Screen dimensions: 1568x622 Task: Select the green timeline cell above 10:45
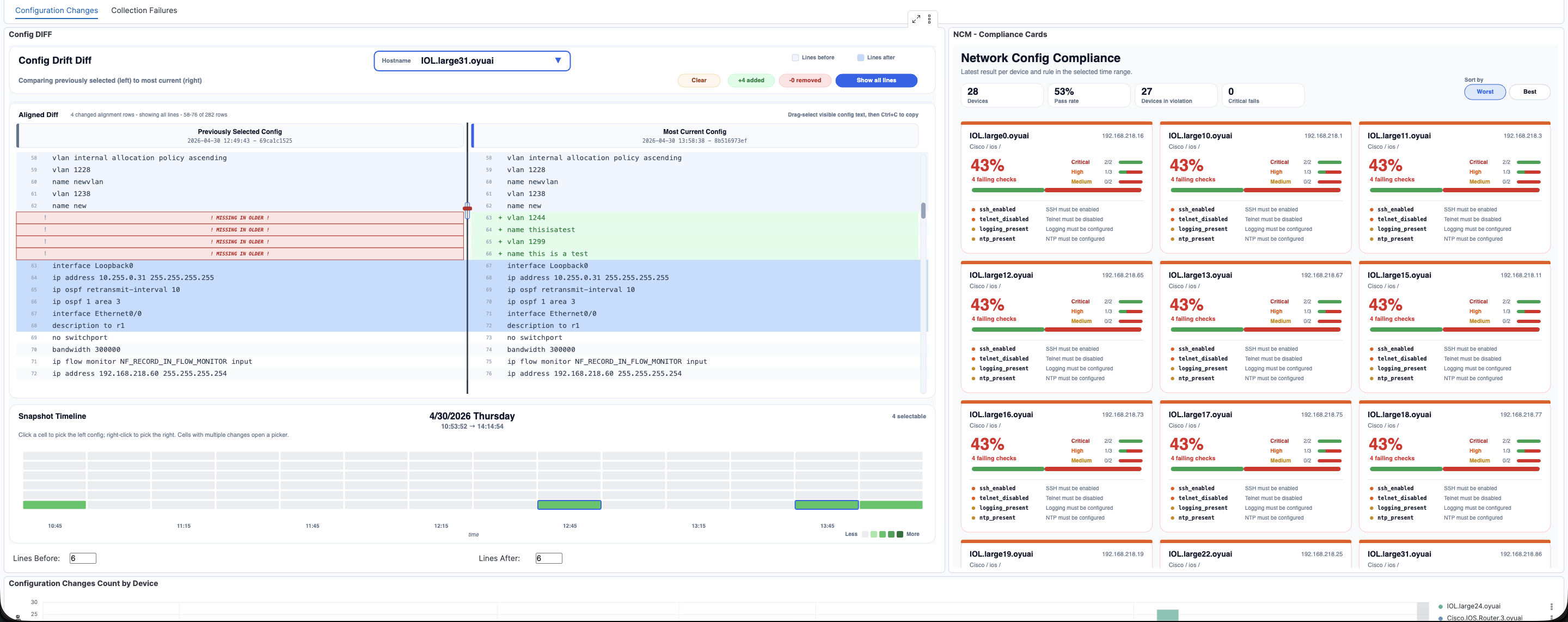(x=54, y=505)
